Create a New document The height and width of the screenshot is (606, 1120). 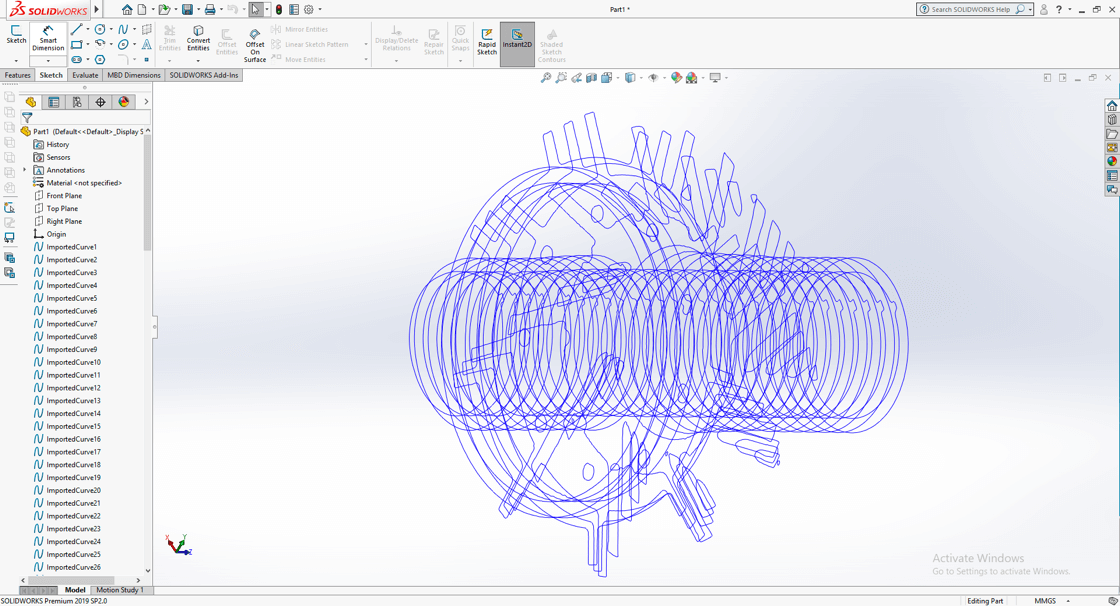(x=142, y=9)
